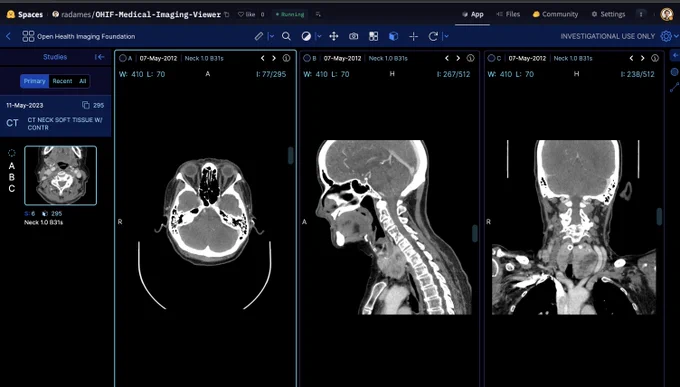The width and height of the screenshot is (680, 387).
Task: Click the Neck 1.0 B31s series thumbnail
Action: [x=61, y=175]
